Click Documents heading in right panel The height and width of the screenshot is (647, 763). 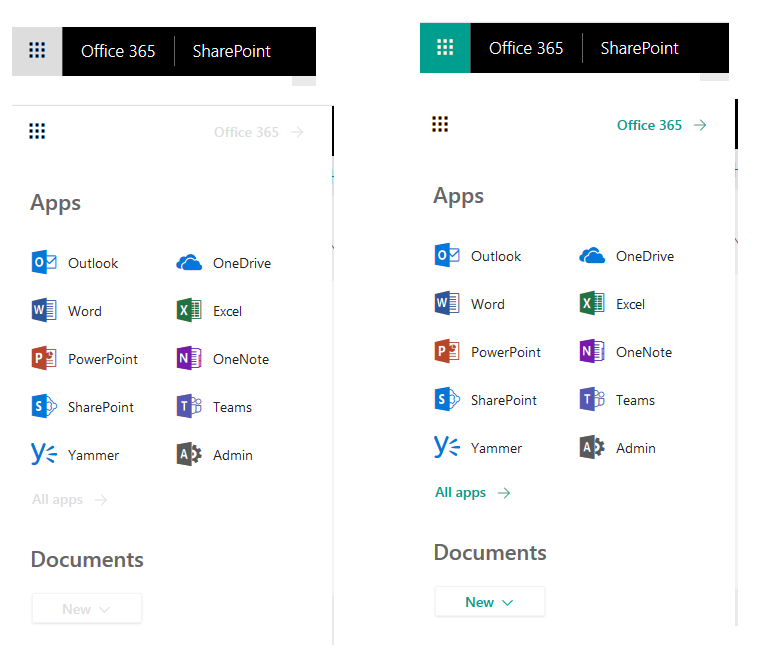click(x=490, y=553)
